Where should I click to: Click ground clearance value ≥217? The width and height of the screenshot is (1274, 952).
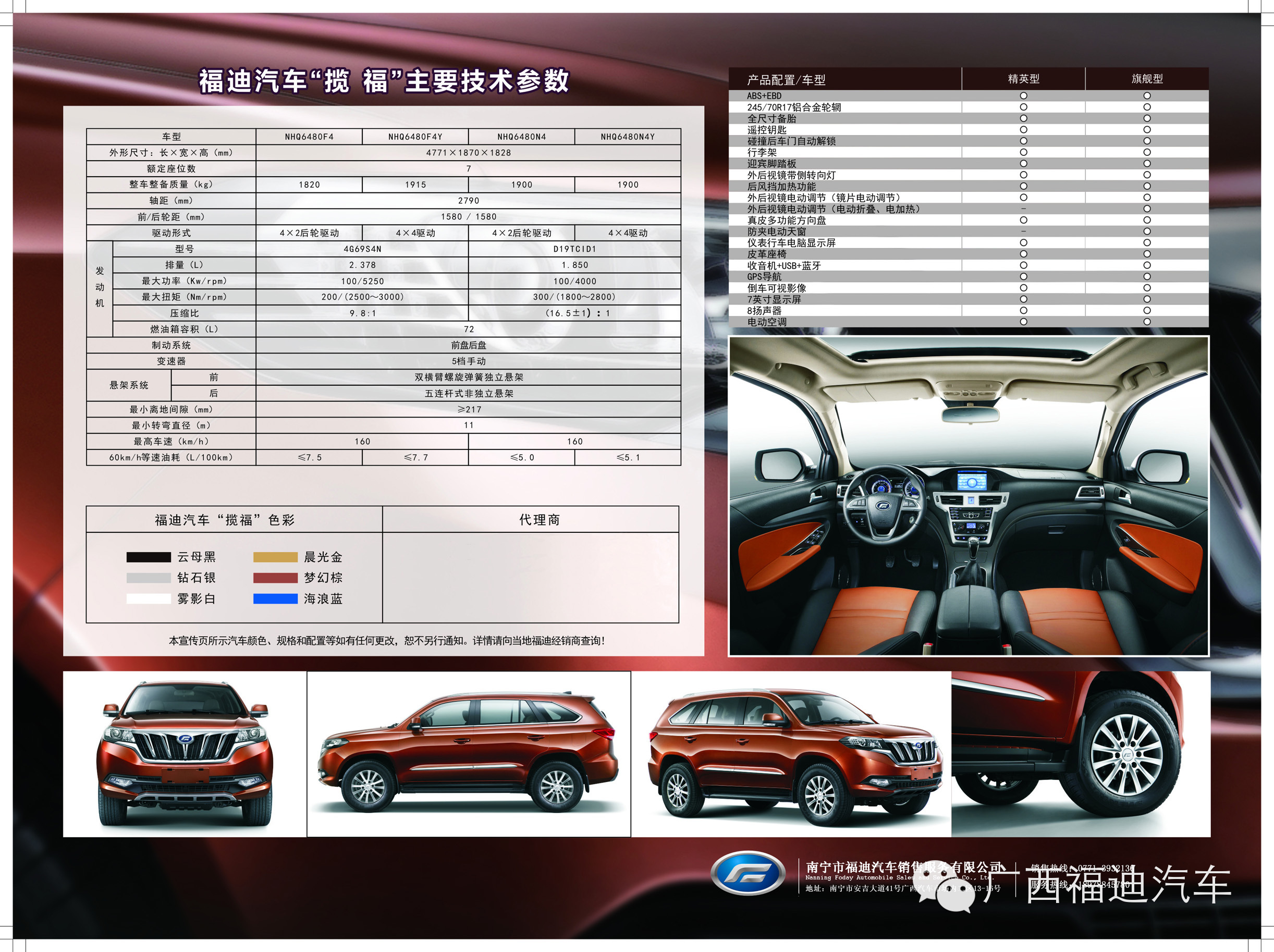point(469,409)
